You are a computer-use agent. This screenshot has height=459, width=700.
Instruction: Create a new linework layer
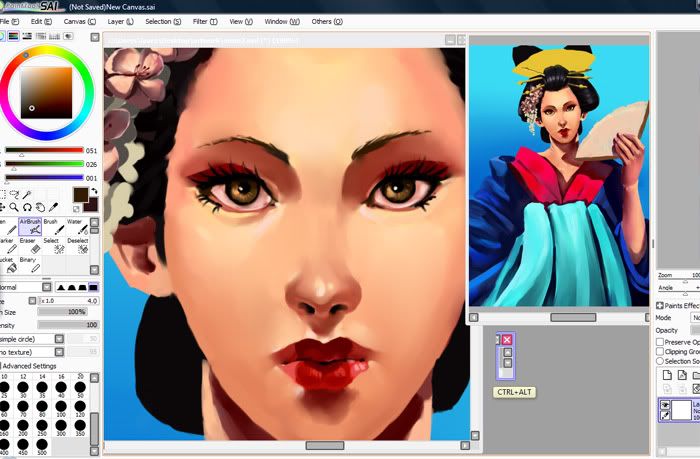(682, 375)
